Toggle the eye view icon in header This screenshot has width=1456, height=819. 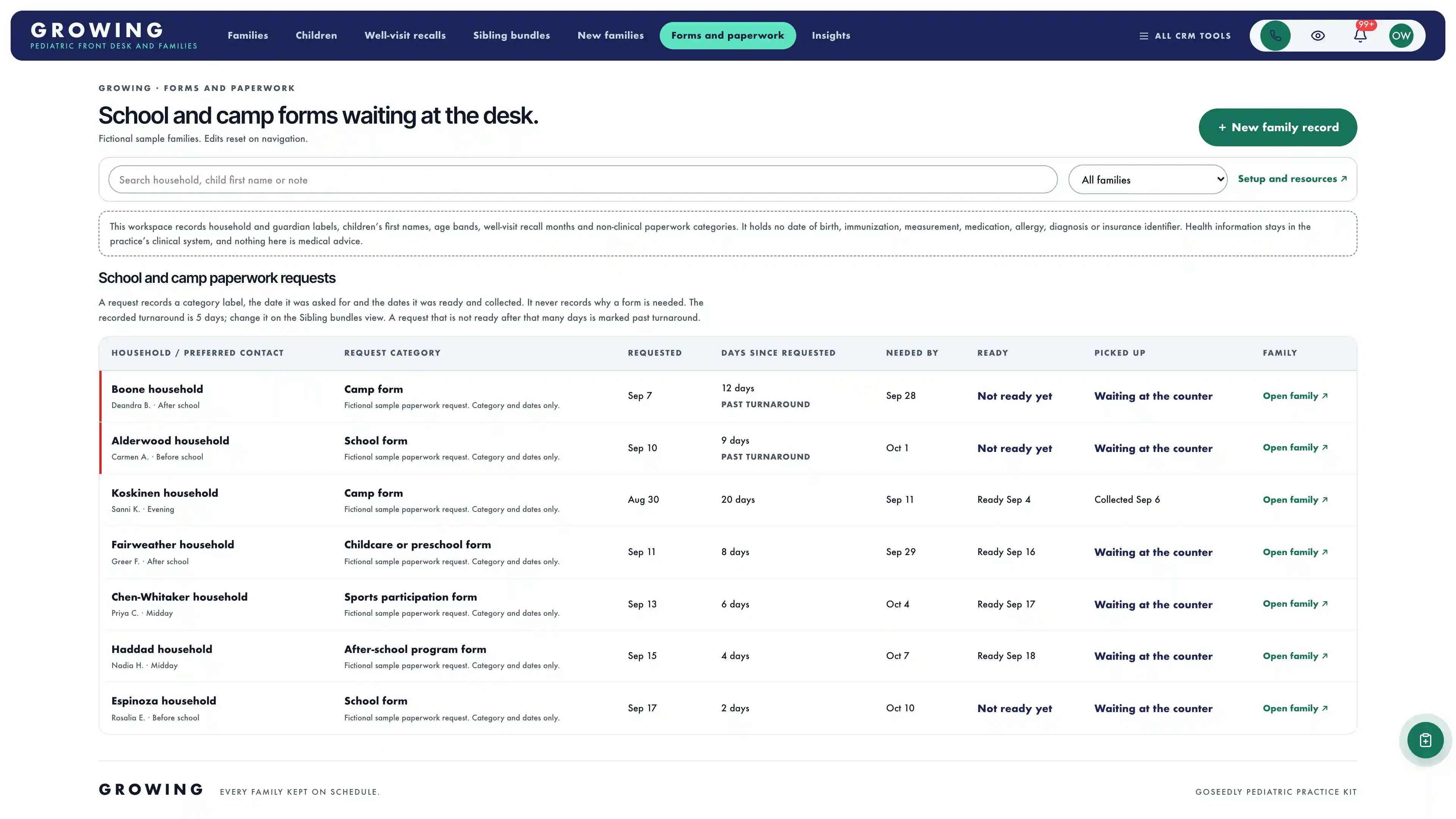pos(1318,36)
